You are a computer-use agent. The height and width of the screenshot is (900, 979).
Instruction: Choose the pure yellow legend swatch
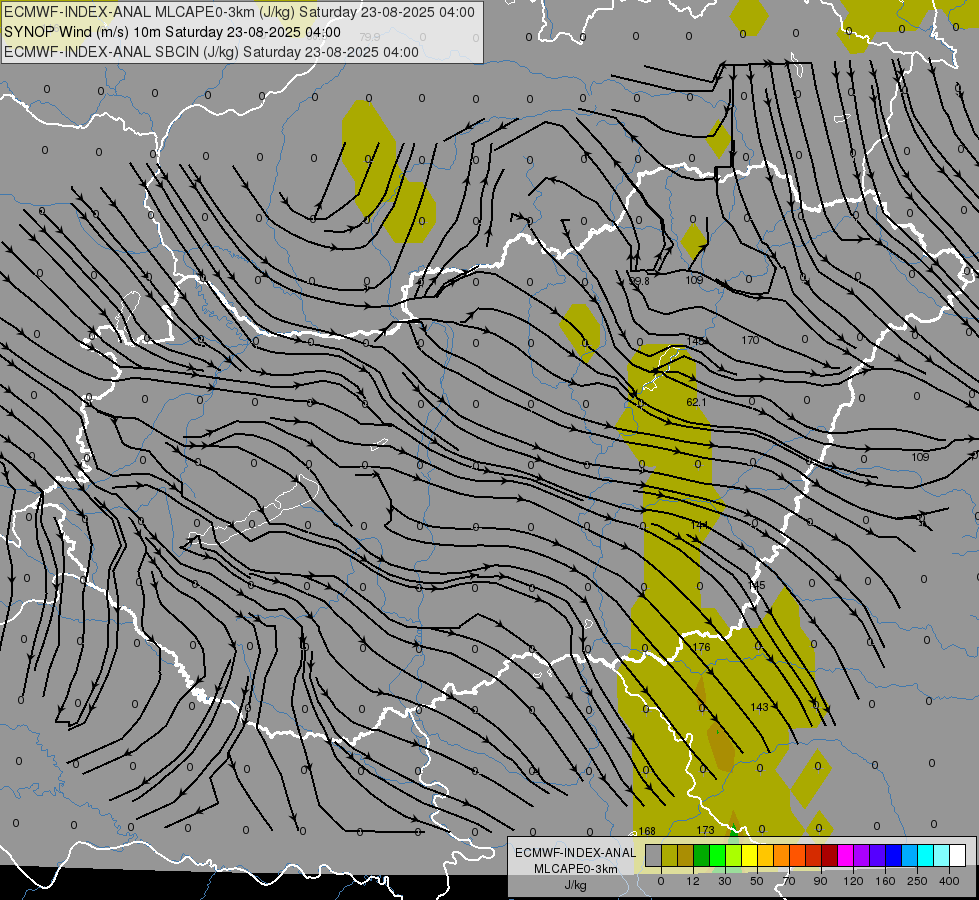coord(749,855)
